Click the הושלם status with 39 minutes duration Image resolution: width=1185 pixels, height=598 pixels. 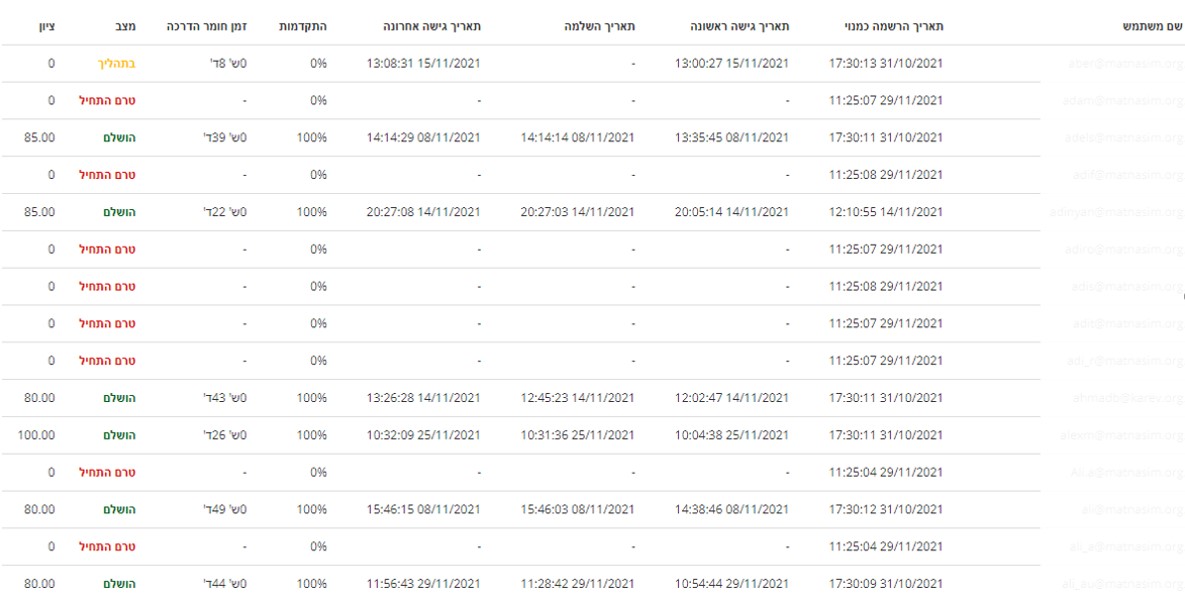[119, 138]
